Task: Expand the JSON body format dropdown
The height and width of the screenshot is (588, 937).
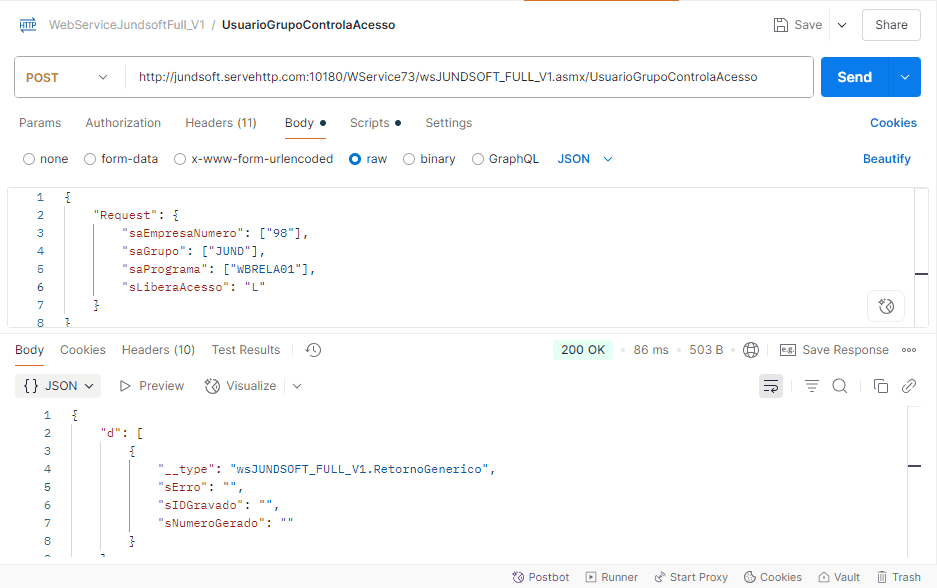Action: [x=585, y=159]
